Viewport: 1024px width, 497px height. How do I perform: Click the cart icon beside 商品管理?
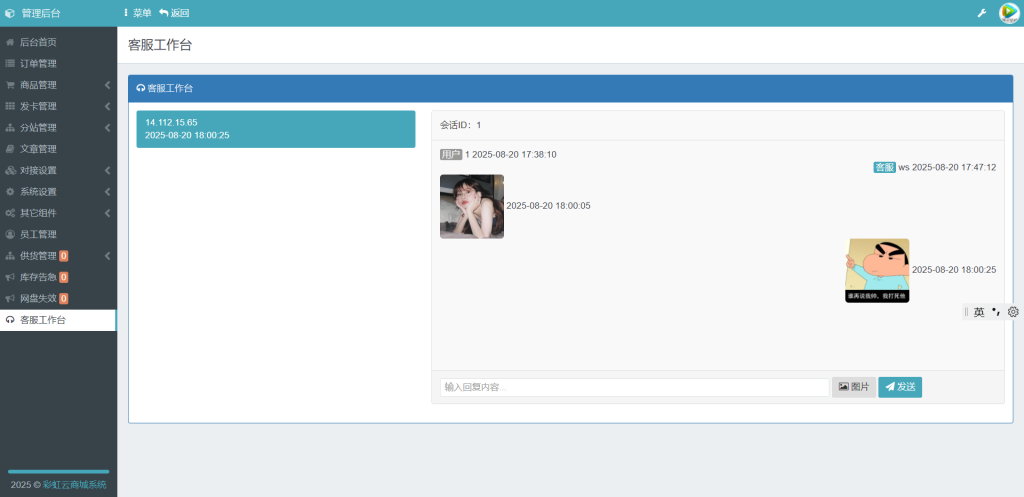(x=10, y=85)
